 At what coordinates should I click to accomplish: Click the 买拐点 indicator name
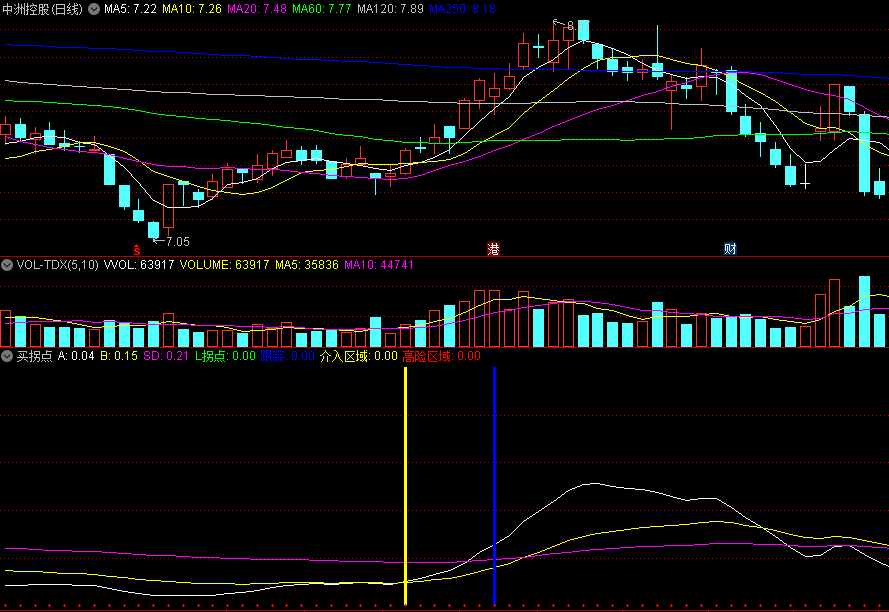tap(35, 356)
